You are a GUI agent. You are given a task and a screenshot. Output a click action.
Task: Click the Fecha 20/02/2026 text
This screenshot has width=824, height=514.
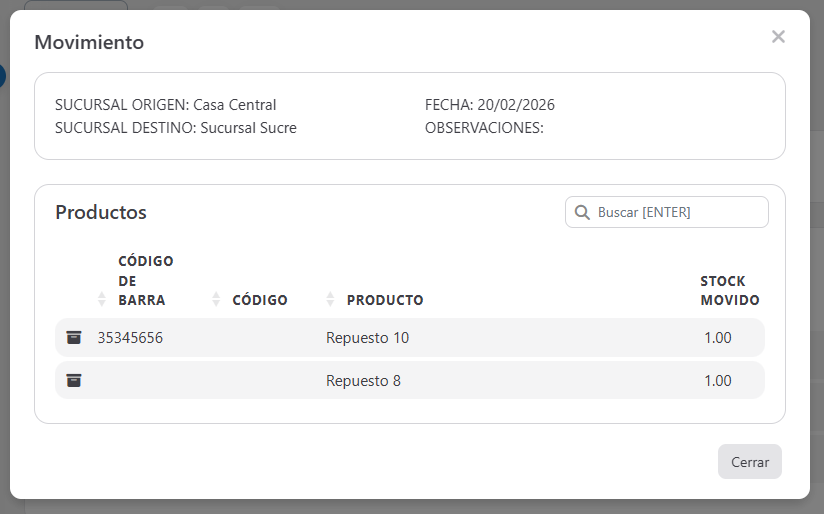click(489, 105)
